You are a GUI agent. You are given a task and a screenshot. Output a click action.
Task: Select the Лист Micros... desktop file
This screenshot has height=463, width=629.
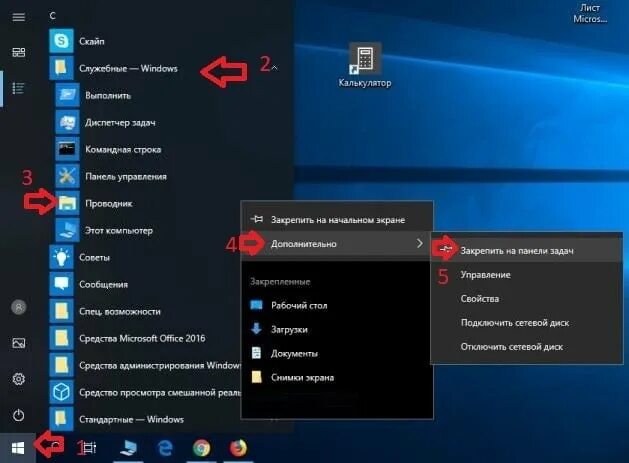pos(590,13)
